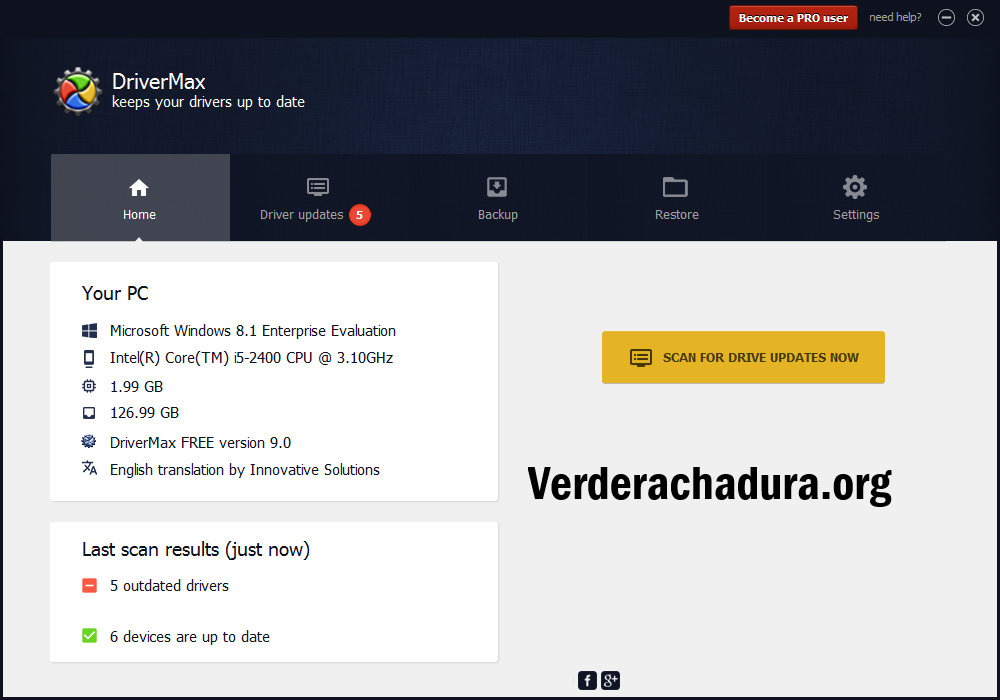Click DriverMax FREE version 9.0 text
The image size is (1000, 700).
pos(200,442)
